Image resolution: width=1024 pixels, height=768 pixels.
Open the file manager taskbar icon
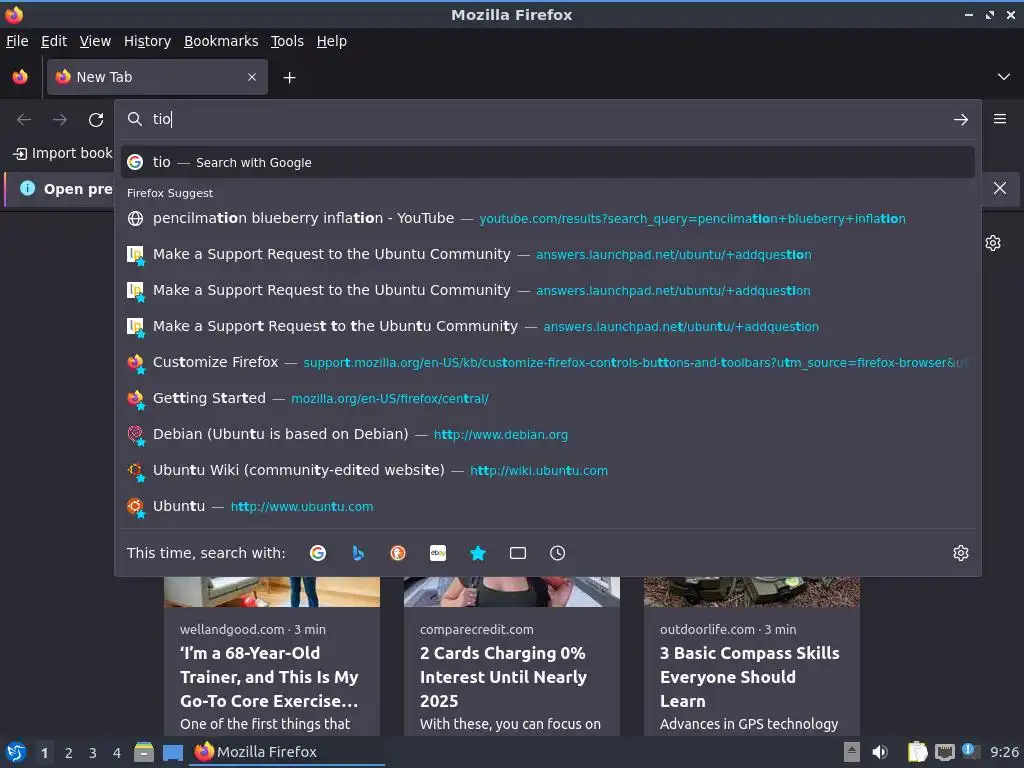[x=144, y=752]
